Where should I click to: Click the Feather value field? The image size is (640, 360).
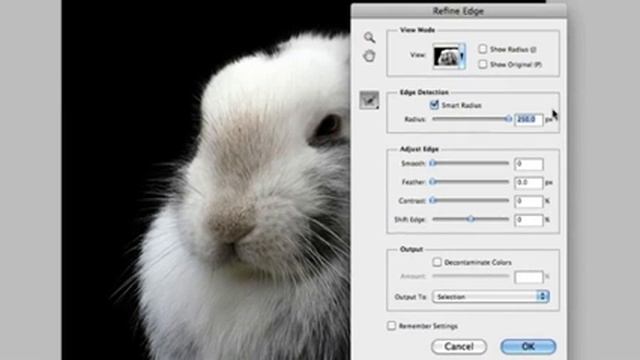[x=529, y=182]
